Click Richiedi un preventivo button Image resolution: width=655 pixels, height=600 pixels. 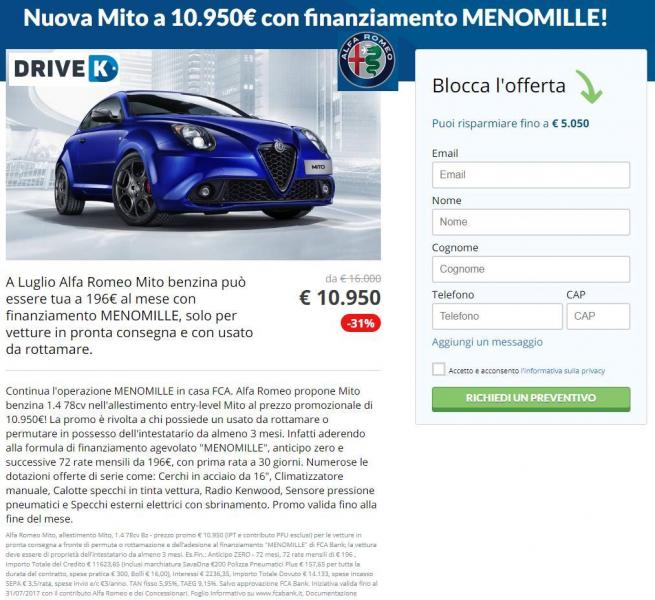[x=531, y=399]
